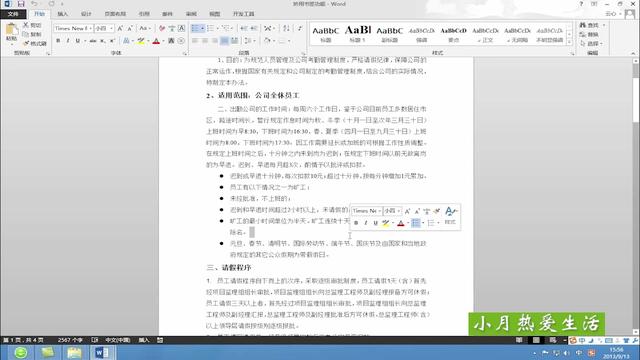
Task: Click the Numbering list button in the ribbon
Action: coord(211,29)
